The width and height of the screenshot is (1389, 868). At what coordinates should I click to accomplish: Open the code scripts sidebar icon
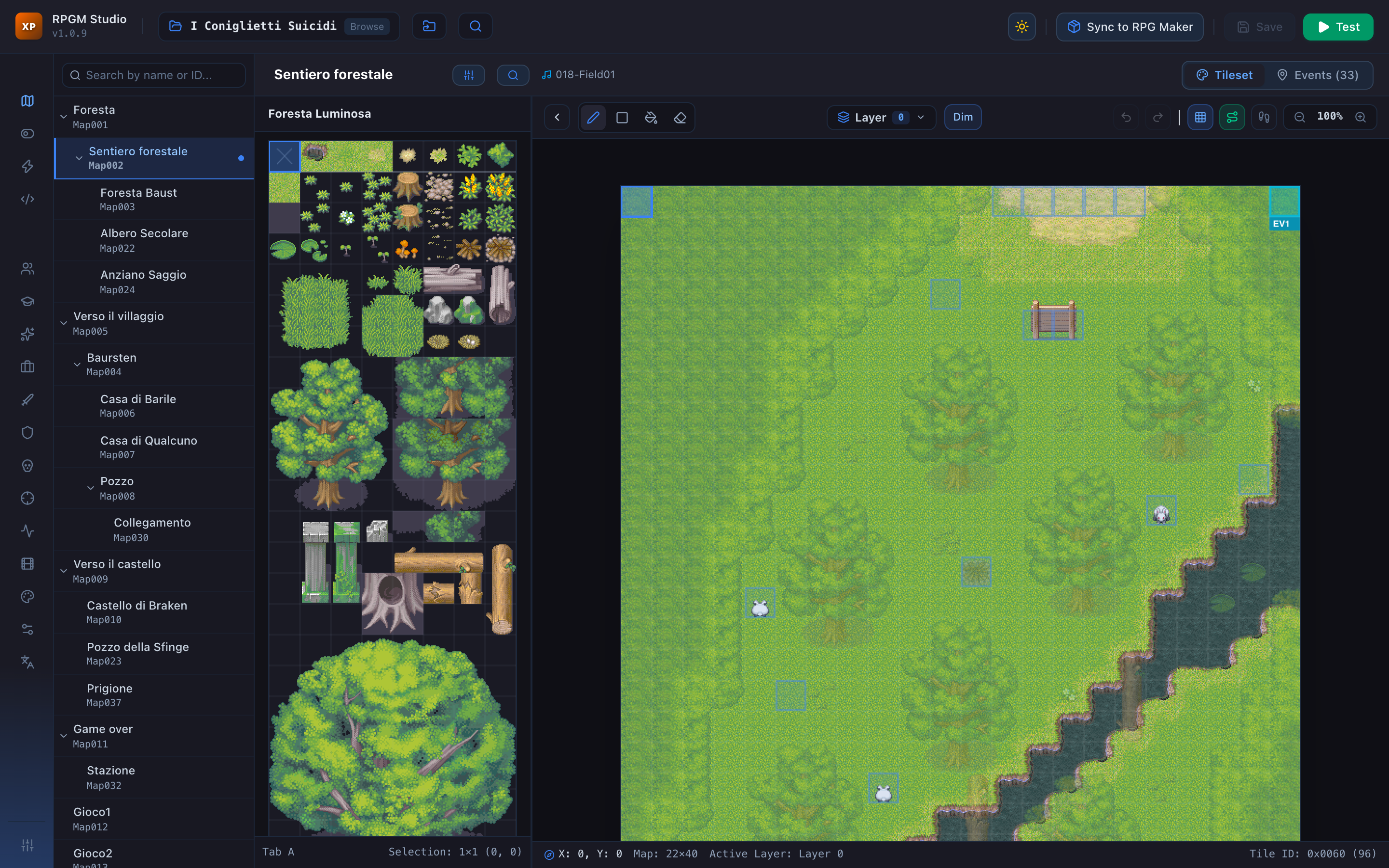coord(27,199)
